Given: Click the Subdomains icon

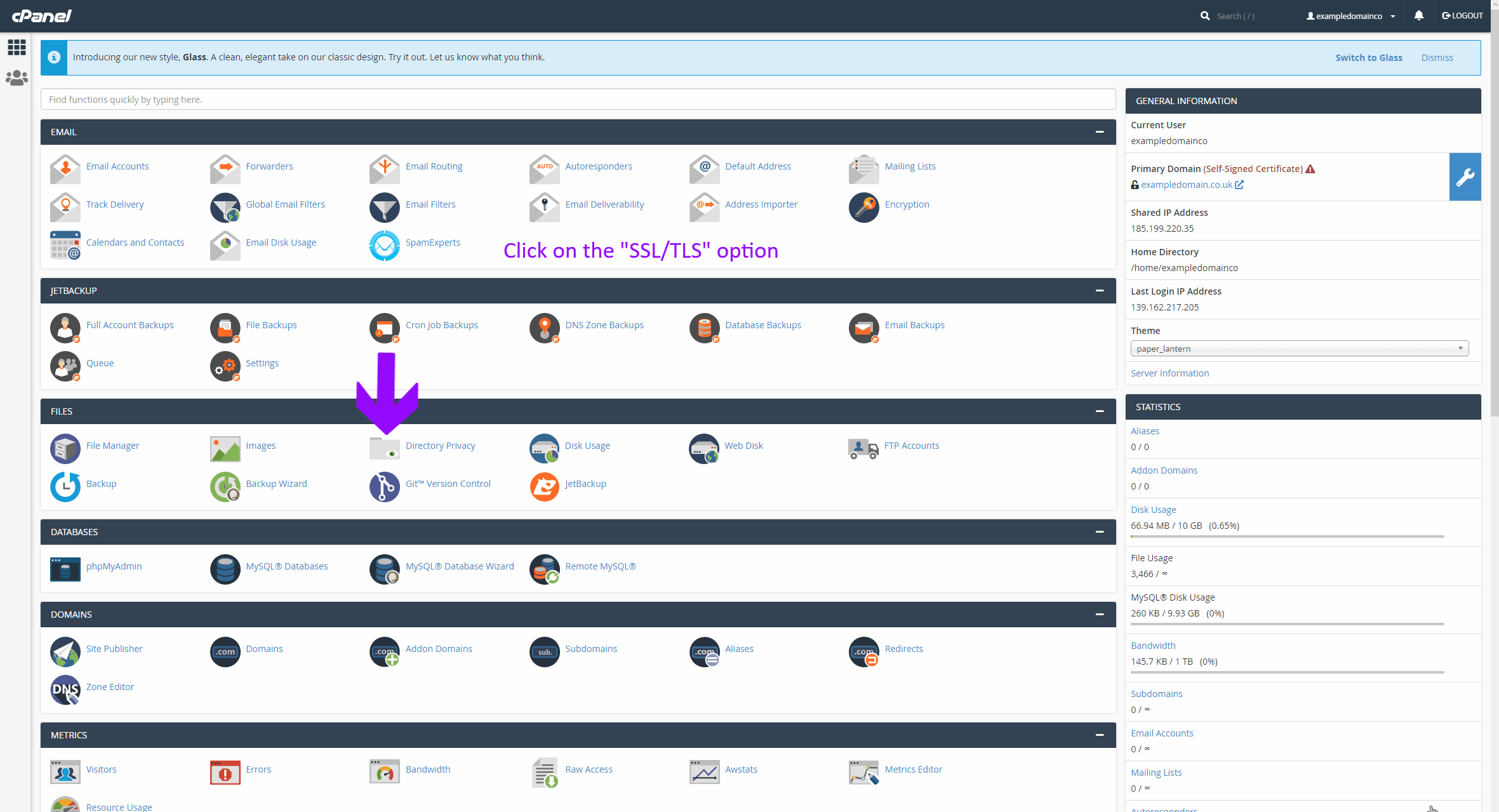Looking at the screenshot, I should click(x=545, y=651).
